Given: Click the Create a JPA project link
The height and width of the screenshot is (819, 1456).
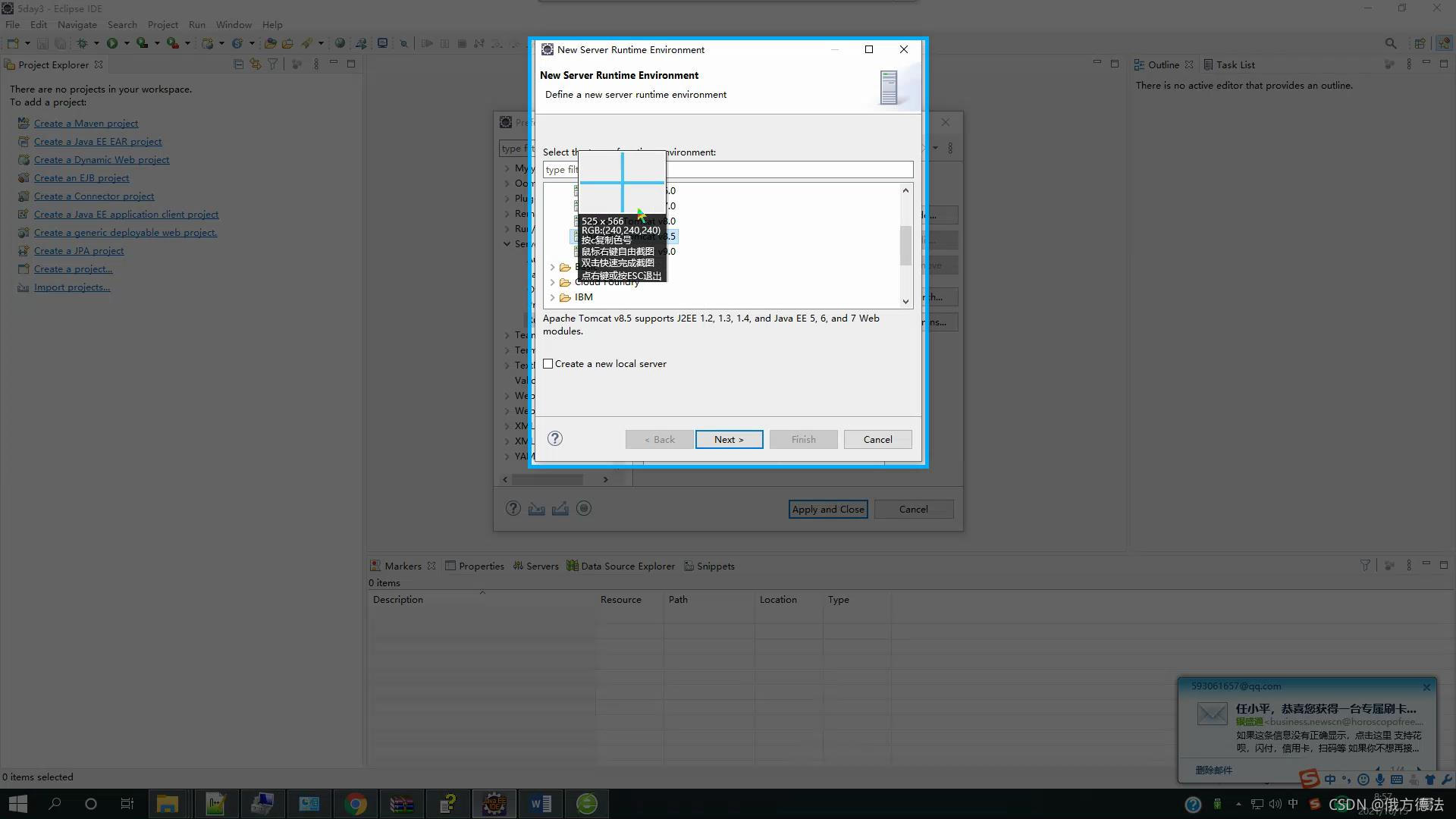Looking at the screenshot, I should coord(79,250).
